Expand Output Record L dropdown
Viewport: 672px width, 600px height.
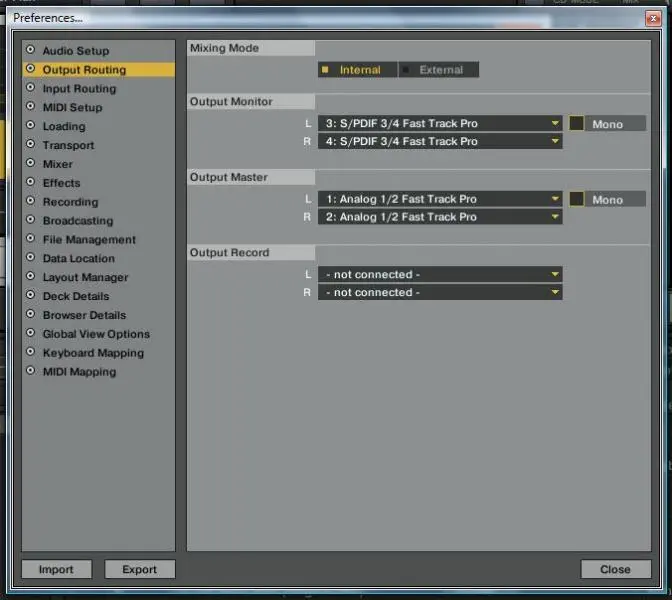click(x=440, y=274)
